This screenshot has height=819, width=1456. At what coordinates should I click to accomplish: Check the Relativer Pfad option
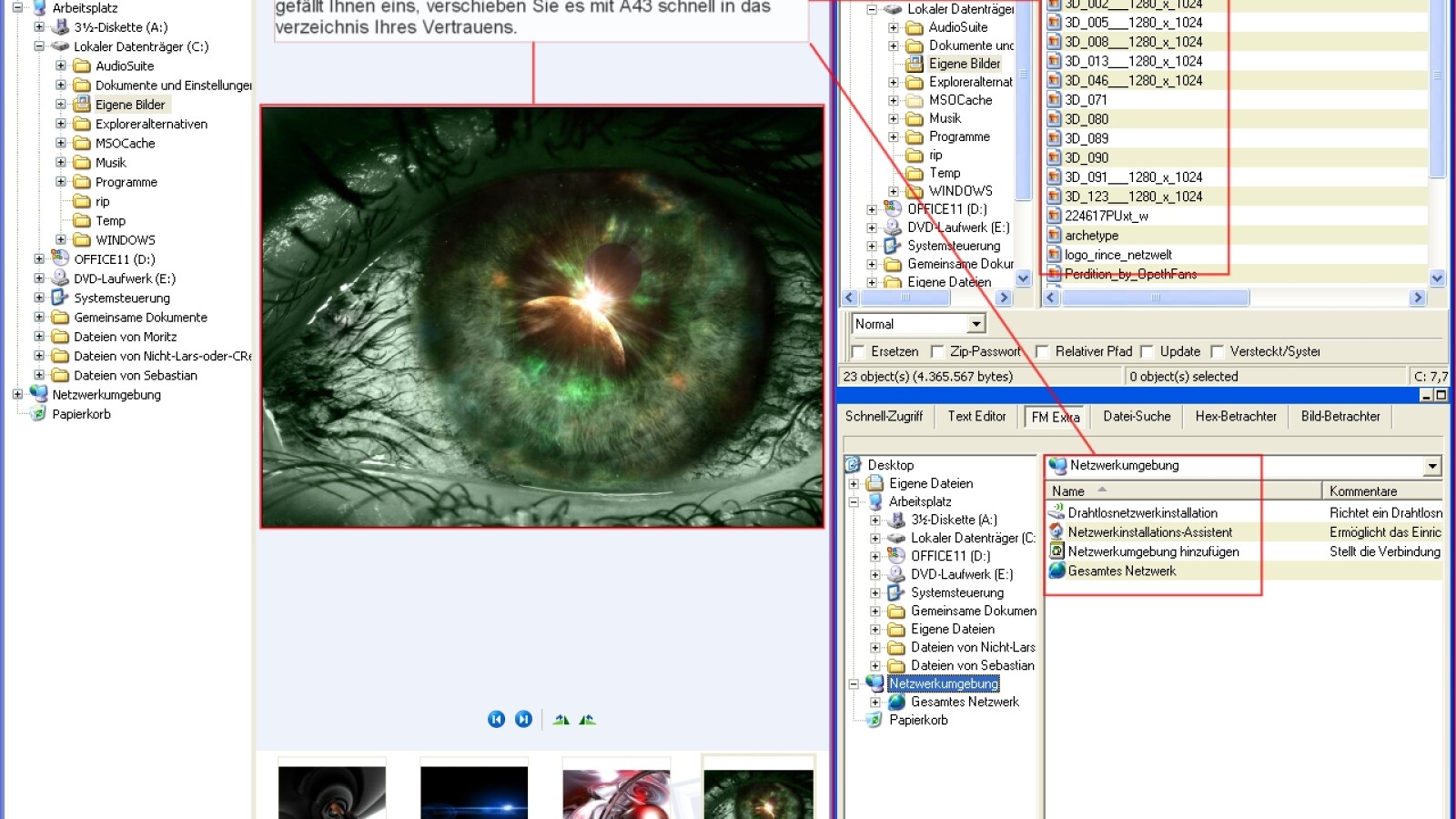pos(1042,351)
